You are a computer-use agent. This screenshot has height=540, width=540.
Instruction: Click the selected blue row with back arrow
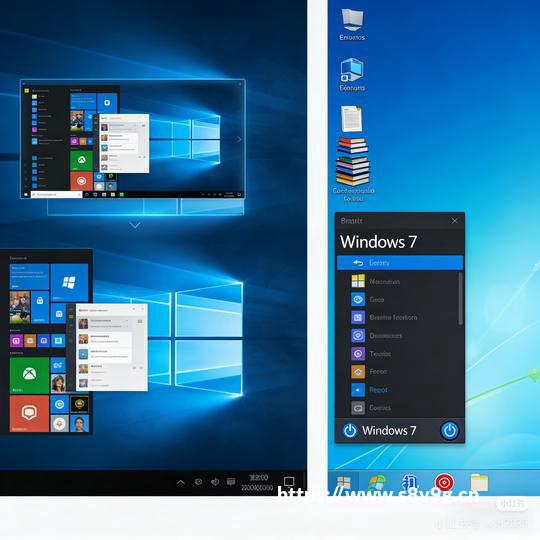pos(400,263)
